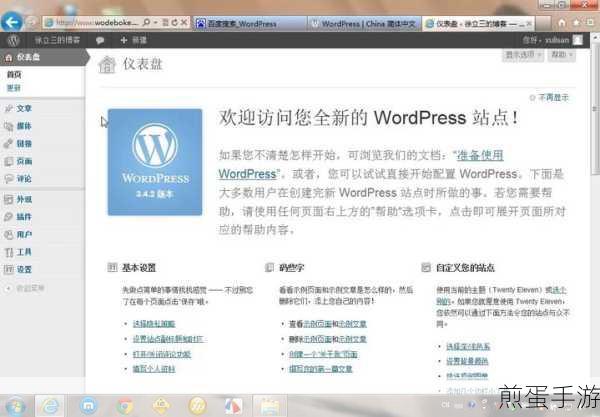Viewport: 600px width, 417px height.
Task: Click the blue WordPress welcome logo image
Action: (155, 162)
